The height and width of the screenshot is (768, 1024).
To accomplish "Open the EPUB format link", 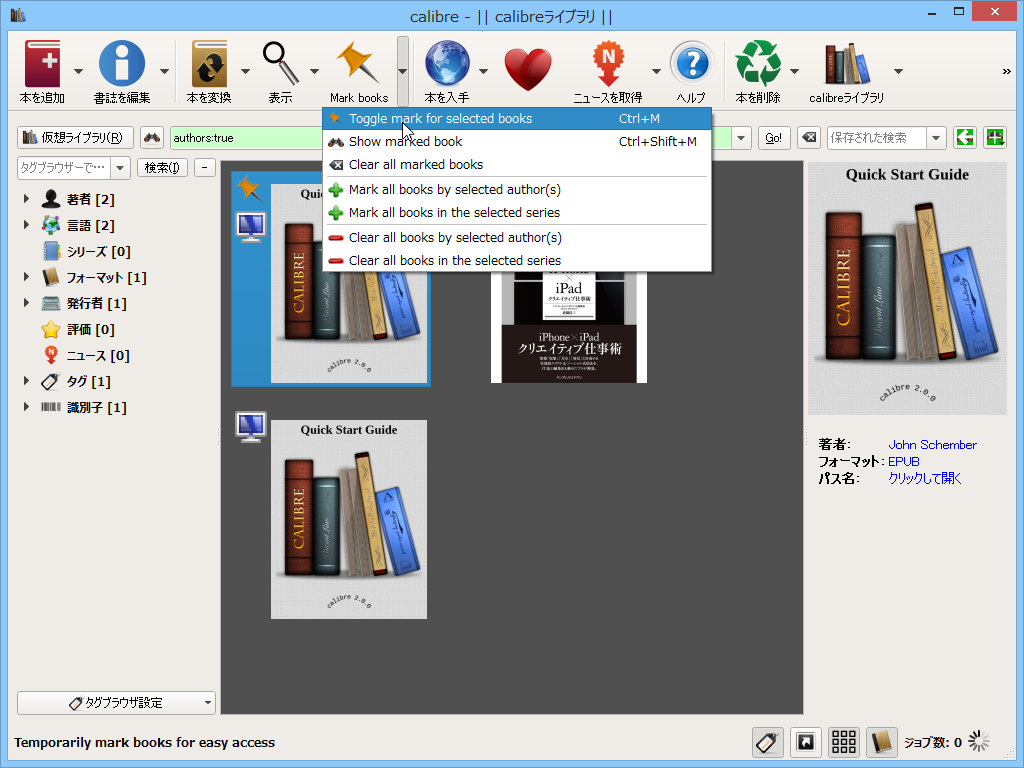I will [904, 462].
